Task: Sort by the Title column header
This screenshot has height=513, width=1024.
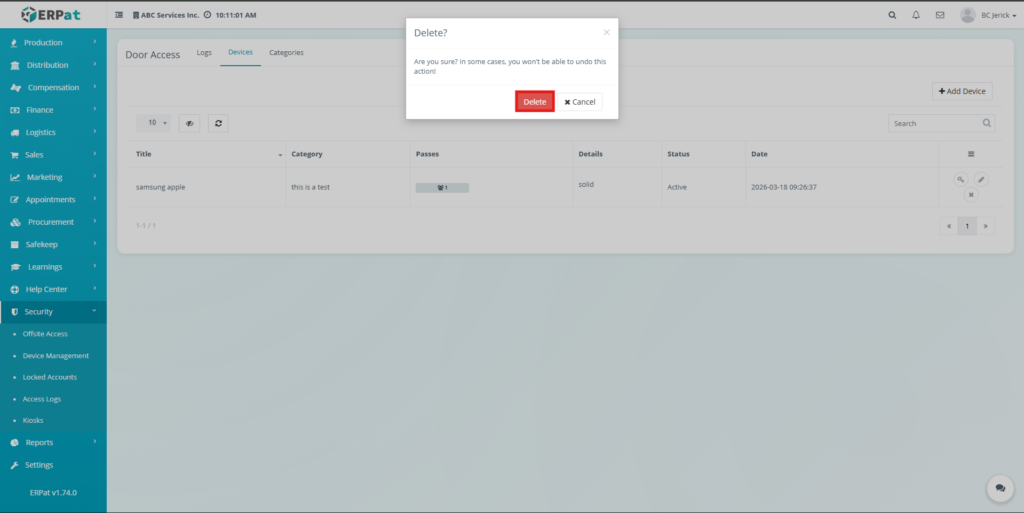Action: (206, 154)
